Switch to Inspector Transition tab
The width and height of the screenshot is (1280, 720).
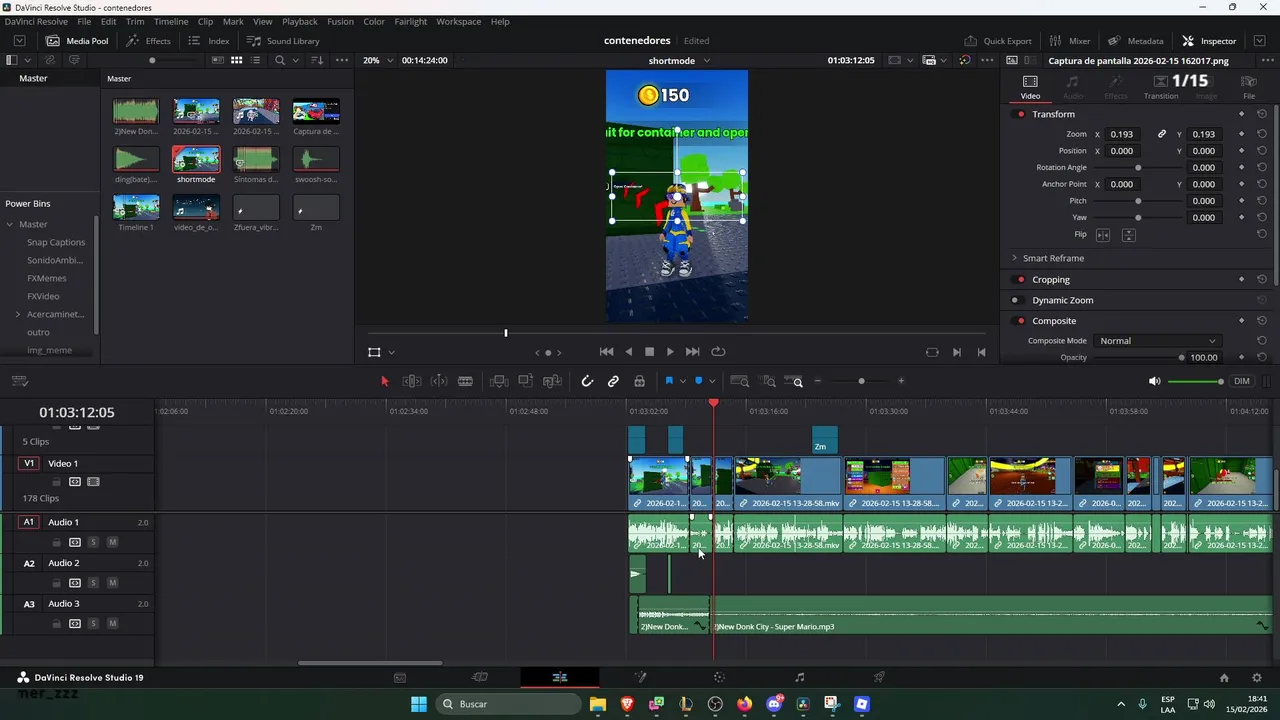point(1161,87)
